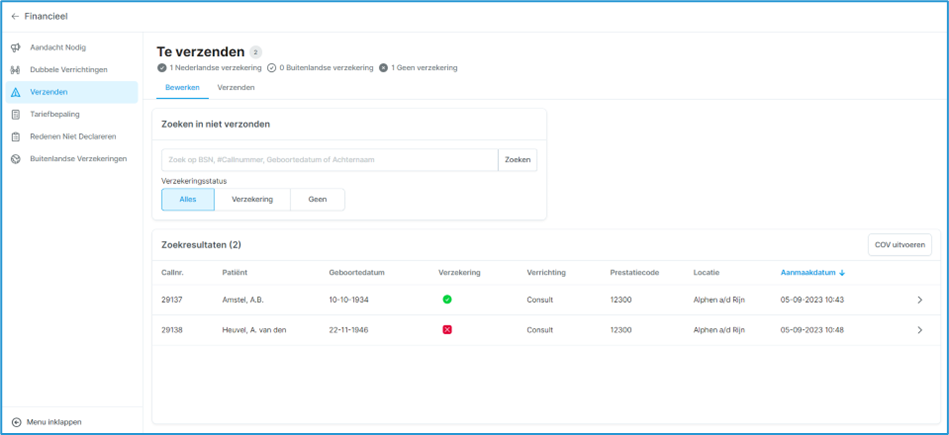Click red insurance cross for Heuvel
The height and width of the screenshot is (435, 949).
pyautogui.click(x=447, y=330)
